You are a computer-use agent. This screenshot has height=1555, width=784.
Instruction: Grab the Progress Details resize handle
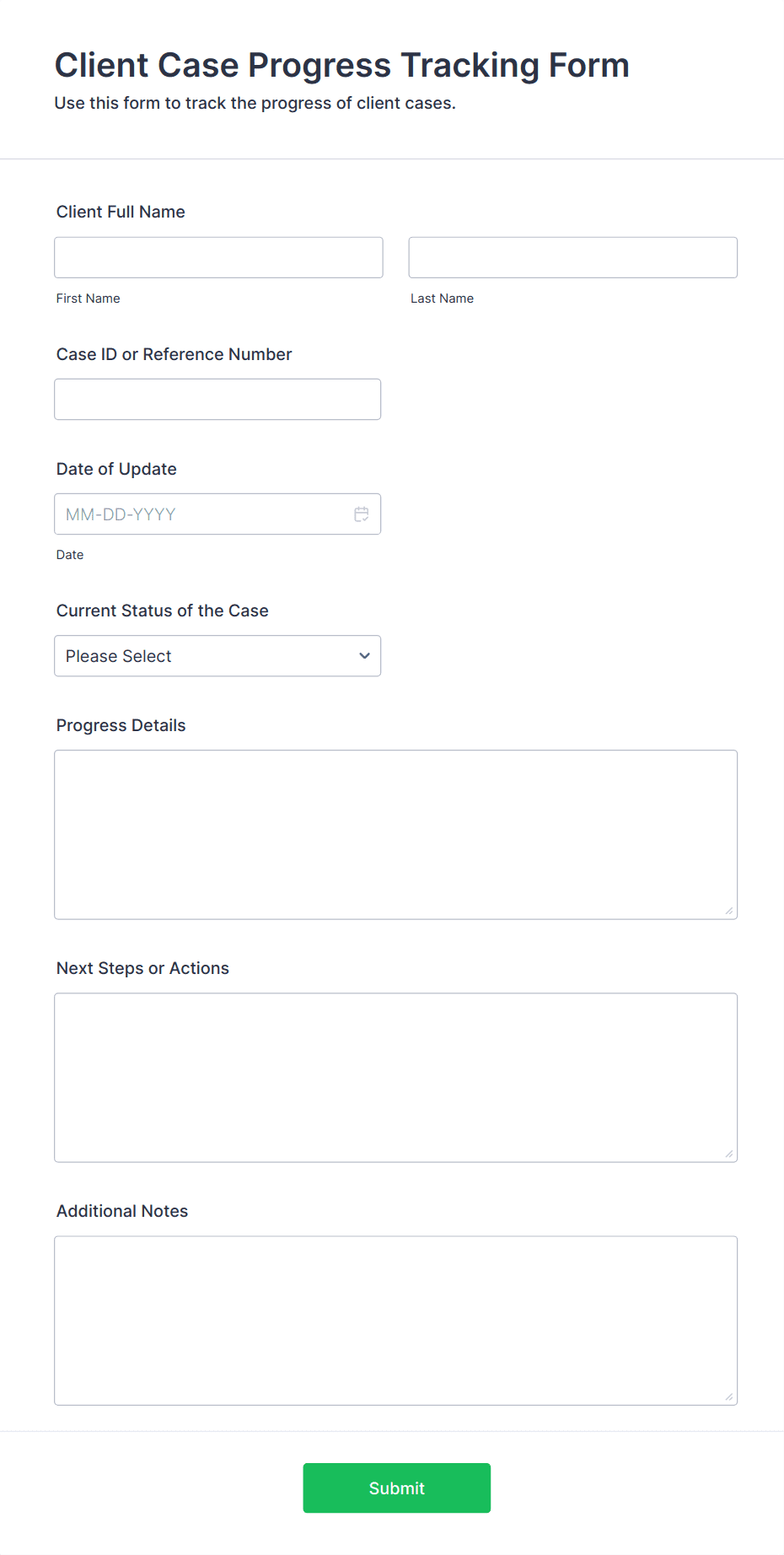[x=729, y=911]
